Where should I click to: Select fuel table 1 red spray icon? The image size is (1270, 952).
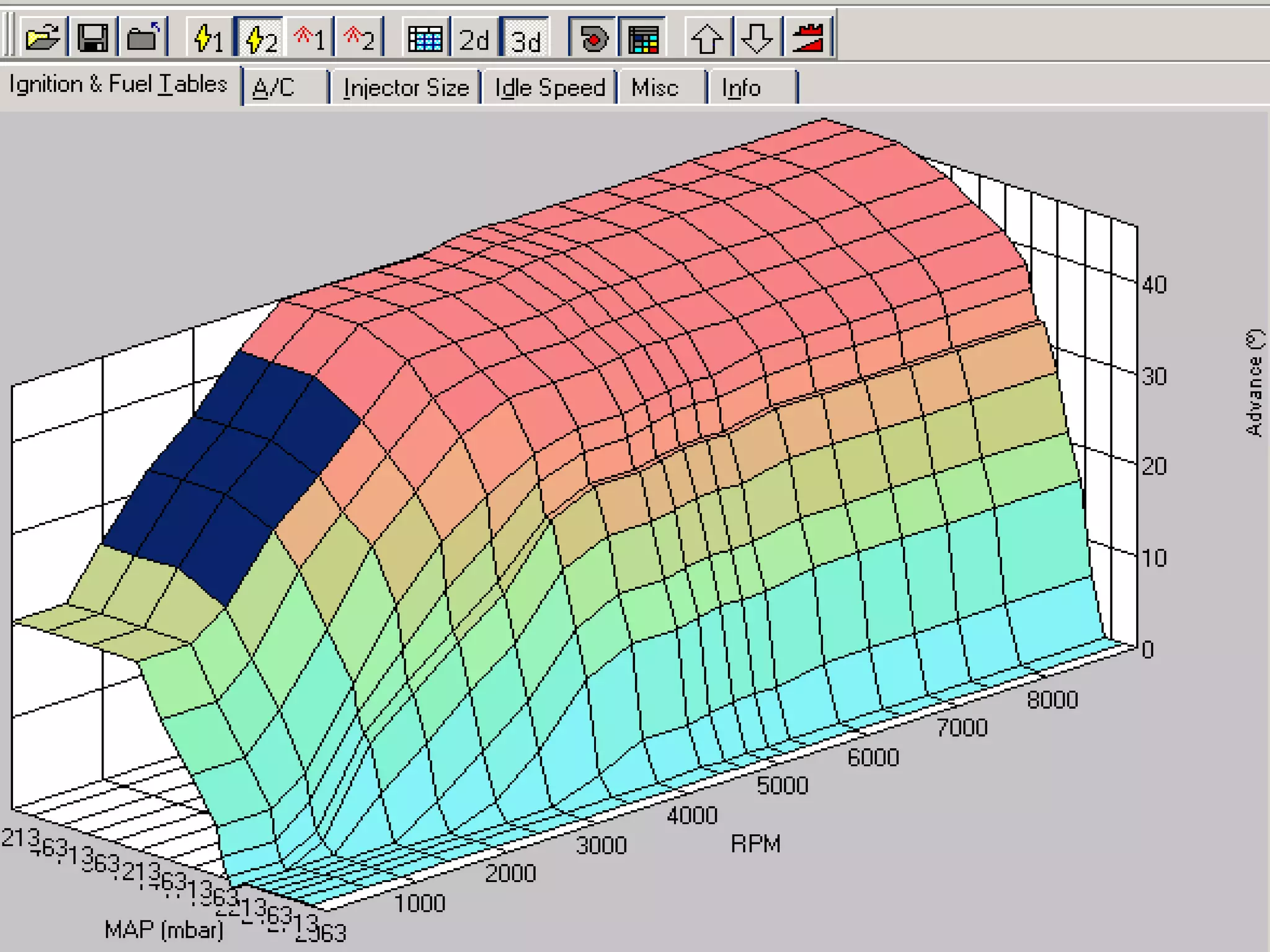309,38
